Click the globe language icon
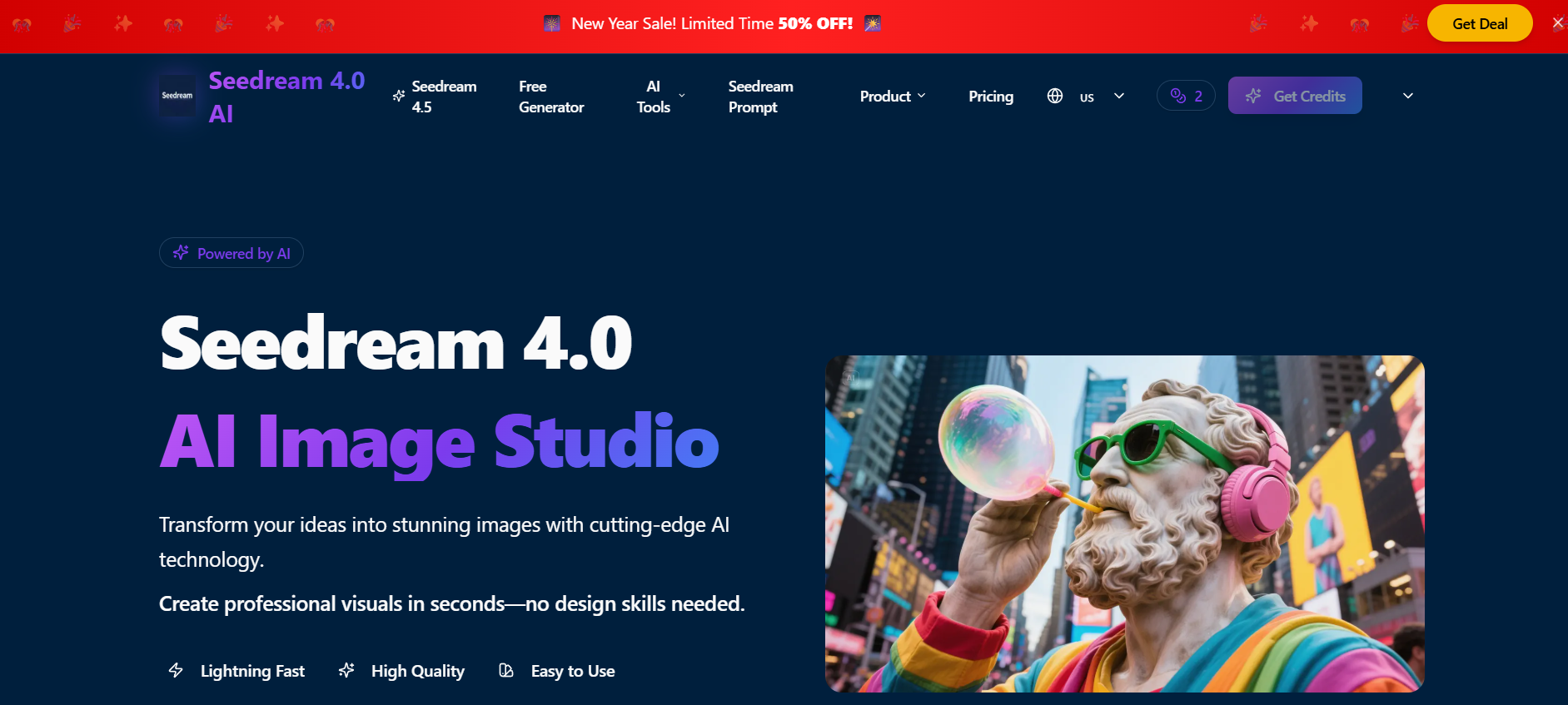Viewport: 1568px width, 705px height. click(1055, 97)
